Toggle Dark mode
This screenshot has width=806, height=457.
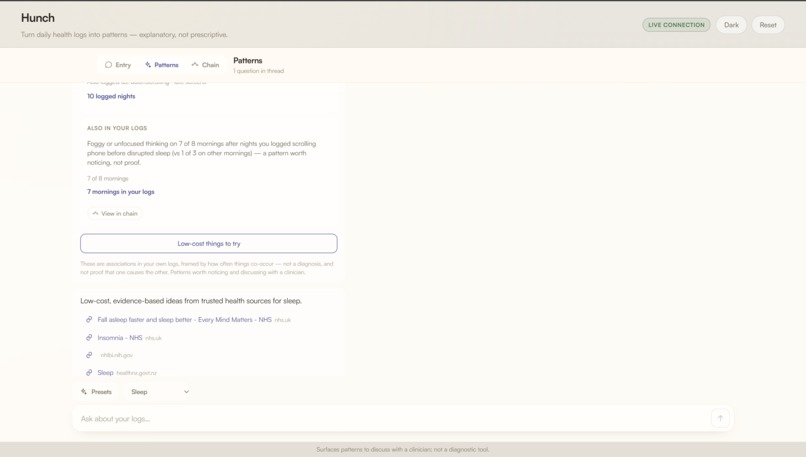click(731, 25)
